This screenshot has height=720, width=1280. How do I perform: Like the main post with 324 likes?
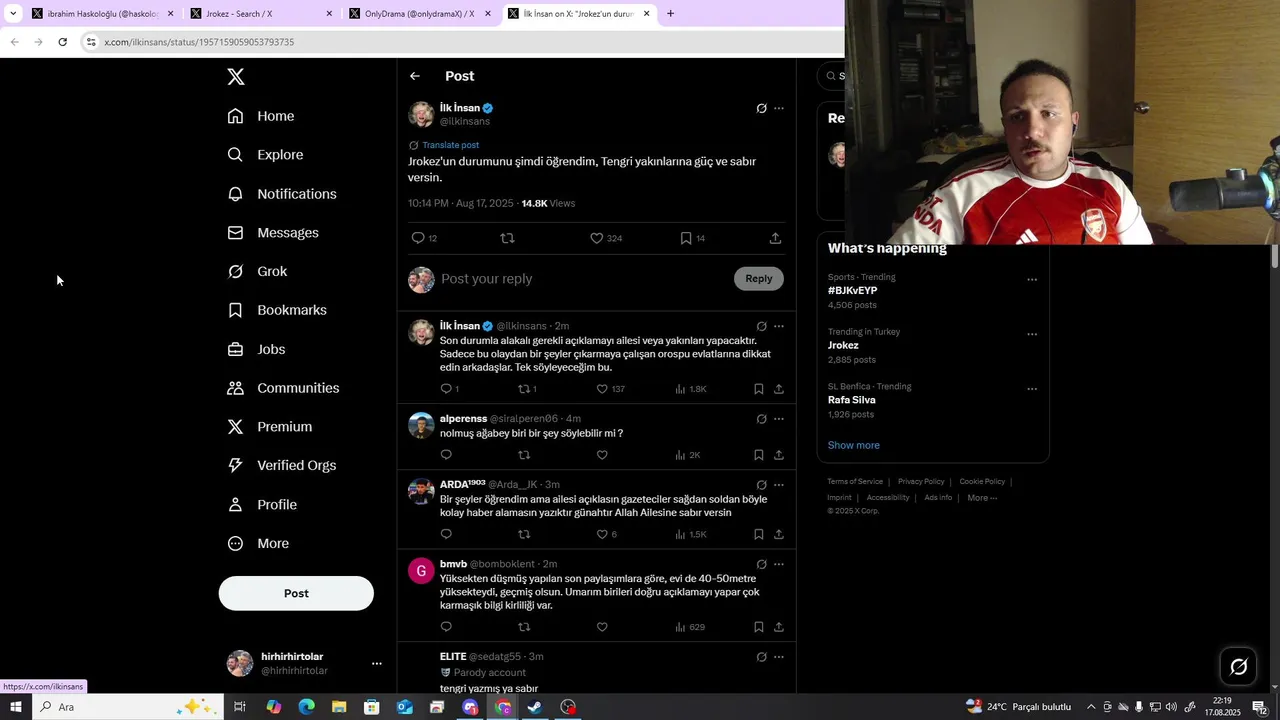tap(605, 238)
